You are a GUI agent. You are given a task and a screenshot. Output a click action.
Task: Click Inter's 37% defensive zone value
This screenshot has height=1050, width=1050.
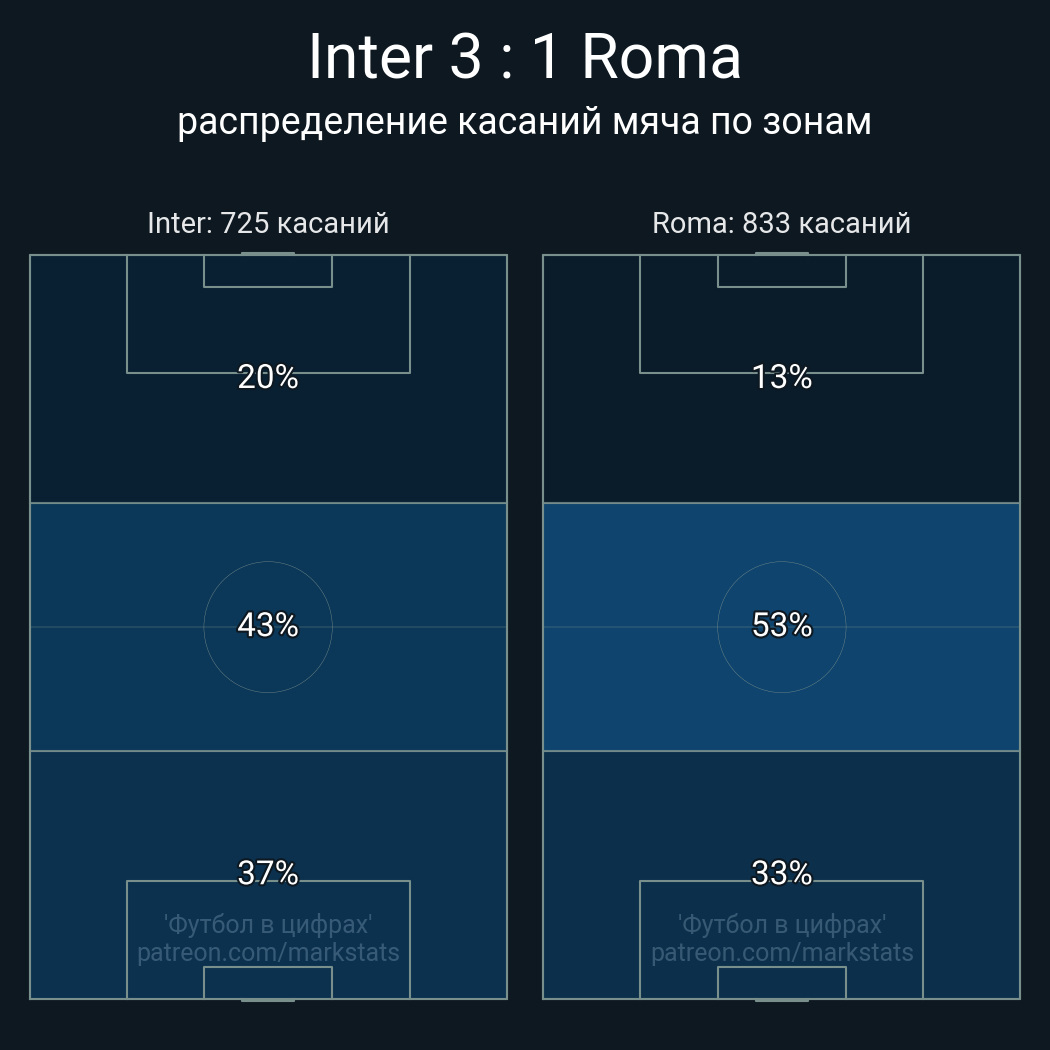(268, 873)
